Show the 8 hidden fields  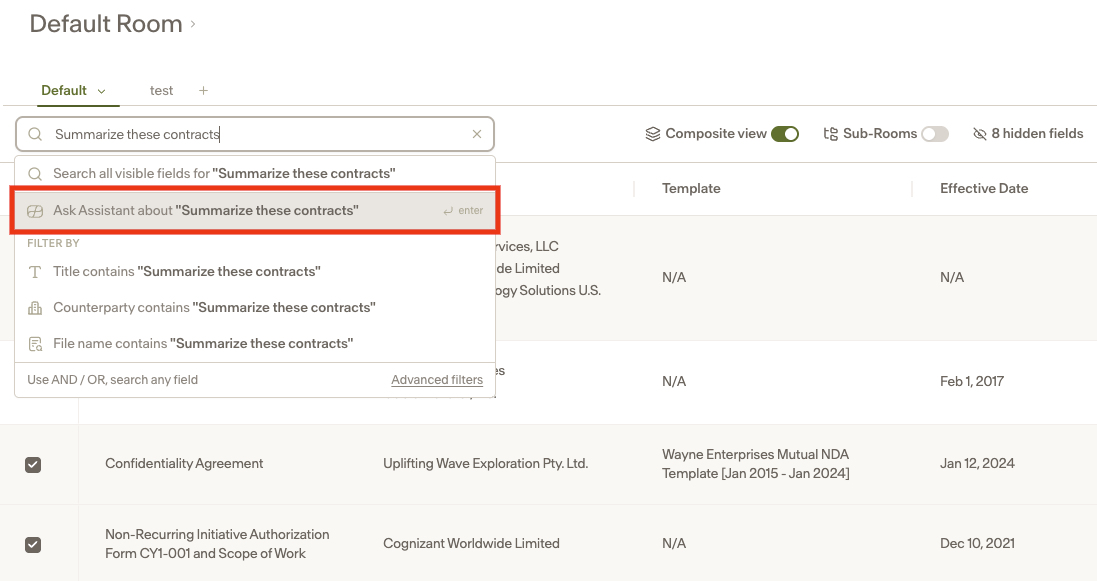(1028, 134)
